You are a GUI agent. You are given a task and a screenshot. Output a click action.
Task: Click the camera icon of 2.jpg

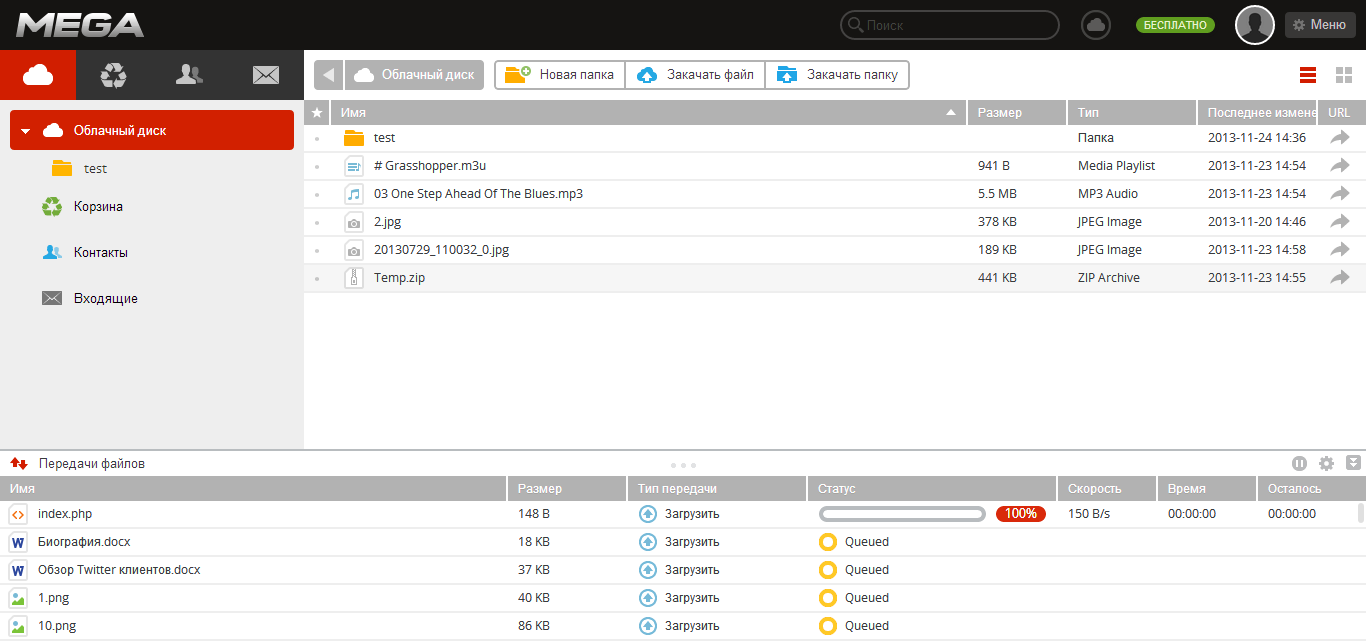click(354, 222)
